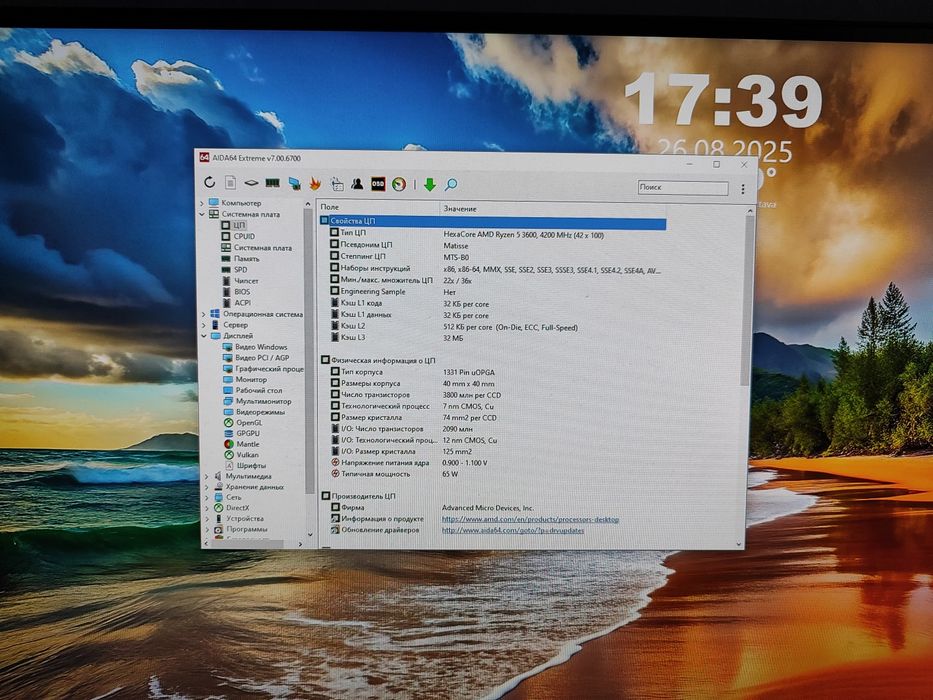This screenshot has width=933, height=700.
Task: Click the details pane vertical scrollbar
Action: point(746,301)
